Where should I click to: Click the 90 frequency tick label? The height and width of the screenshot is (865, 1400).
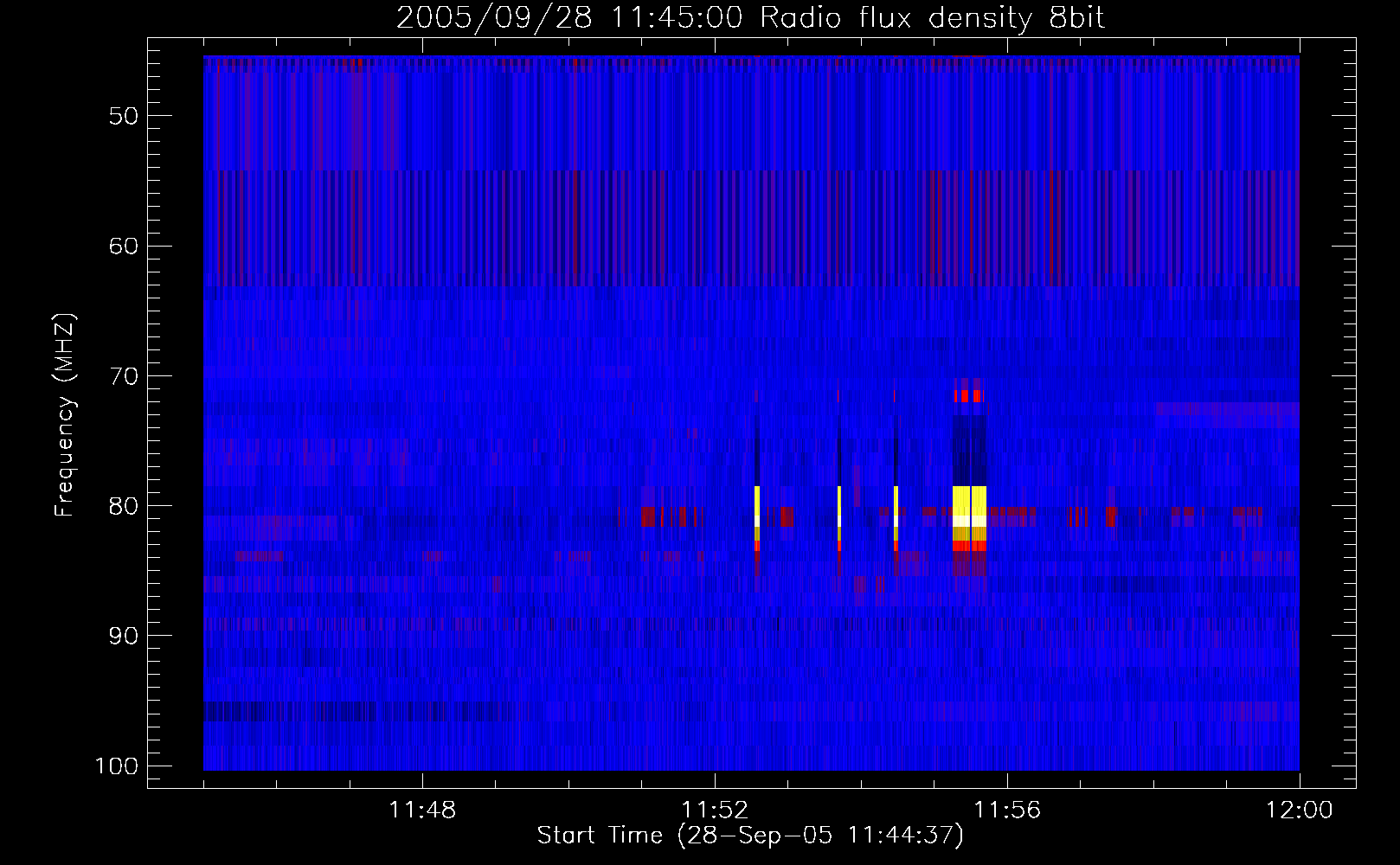pos(124,636)
